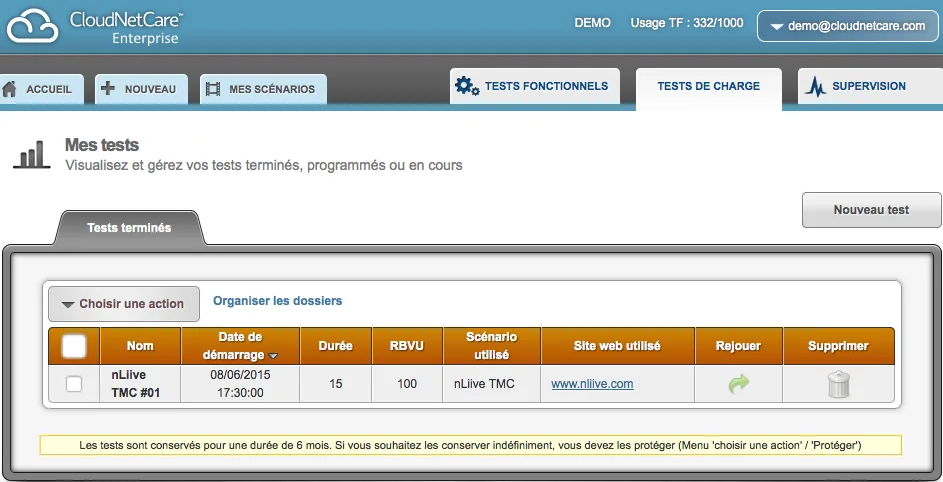
Task: Click the plus icon on Nouveau tab
Action: click(108, 88)
